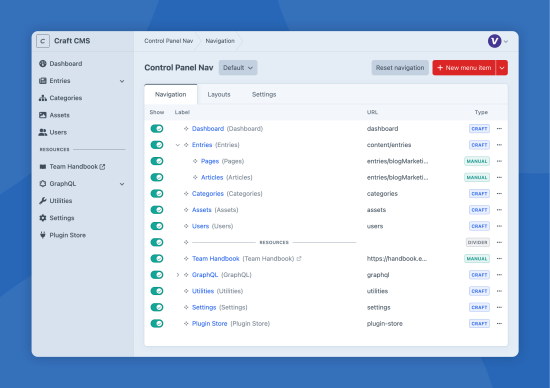Disable the Pages nav item switch

[157, 161]
